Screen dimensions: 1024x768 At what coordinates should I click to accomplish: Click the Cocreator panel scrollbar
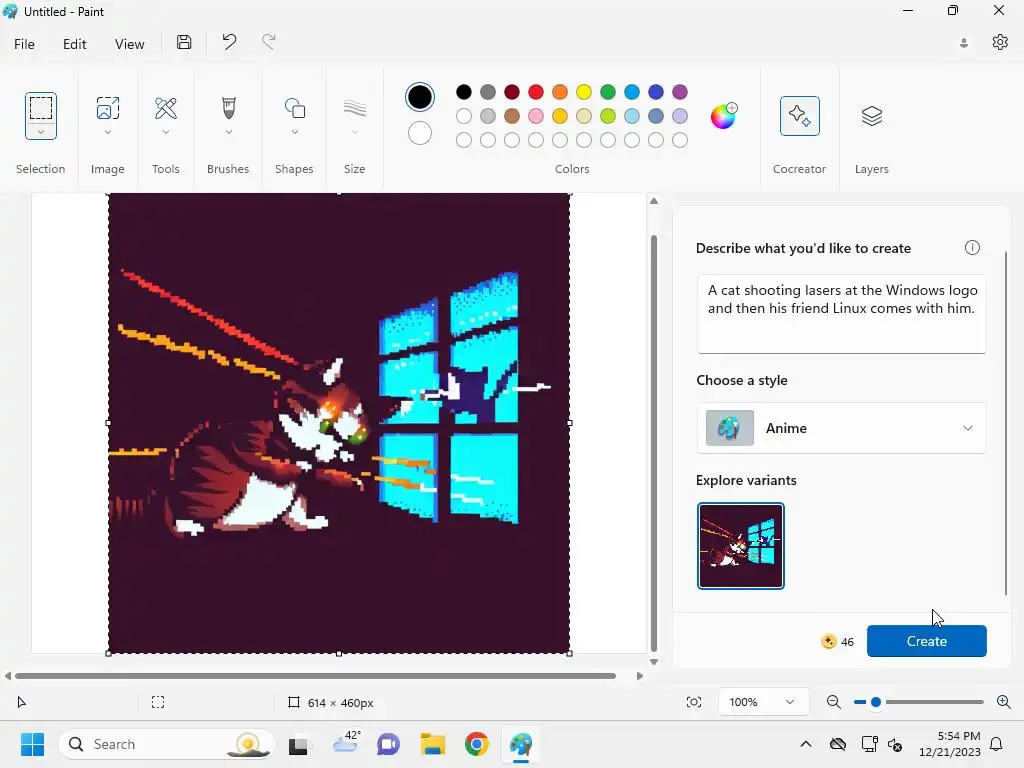[1006, 423]
